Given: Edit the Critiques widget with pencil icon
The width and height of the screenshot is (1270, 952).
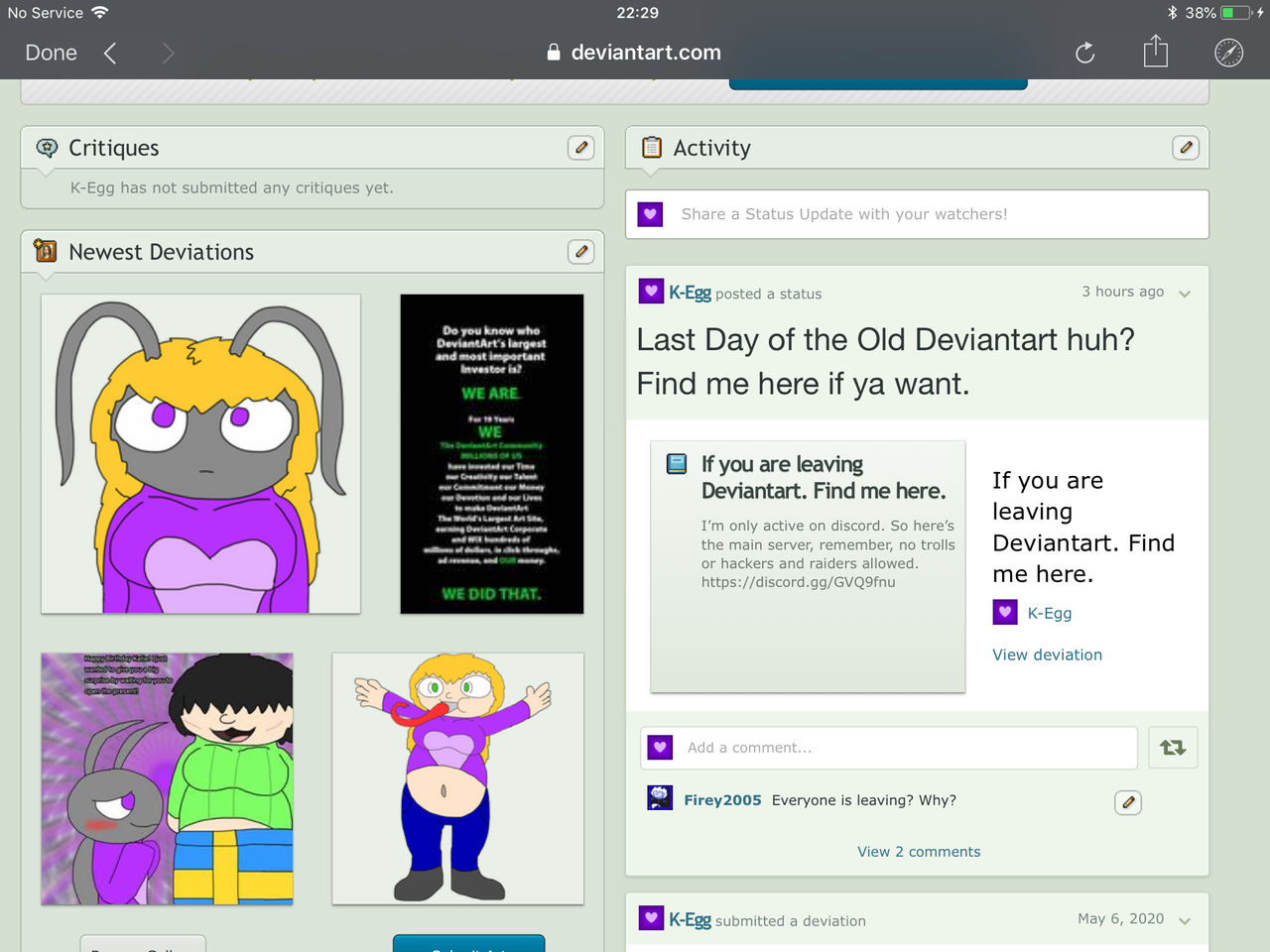Looking at the screenshot, I should click(x=581, y=148).
